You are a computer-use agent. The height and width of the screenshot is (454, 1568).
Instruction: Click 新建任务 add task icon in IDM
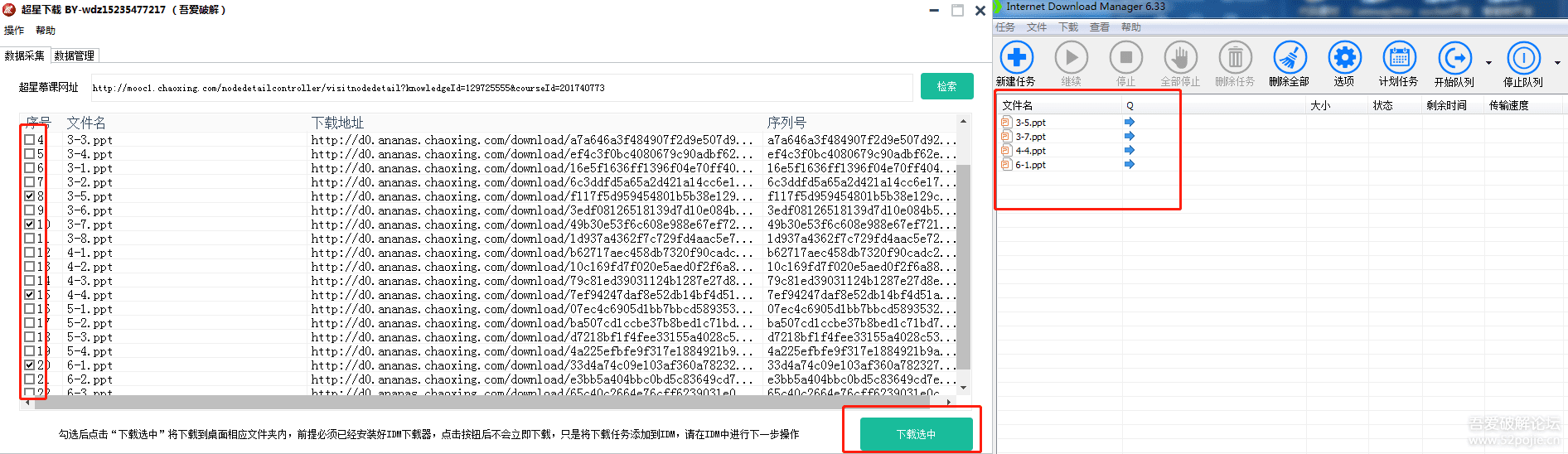coord(1016,57)
